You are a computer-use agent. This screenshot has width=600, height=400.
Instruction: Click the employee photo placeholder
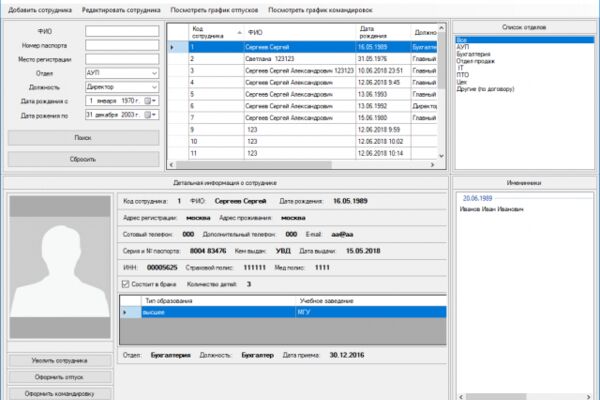click(x=60, y=267)
